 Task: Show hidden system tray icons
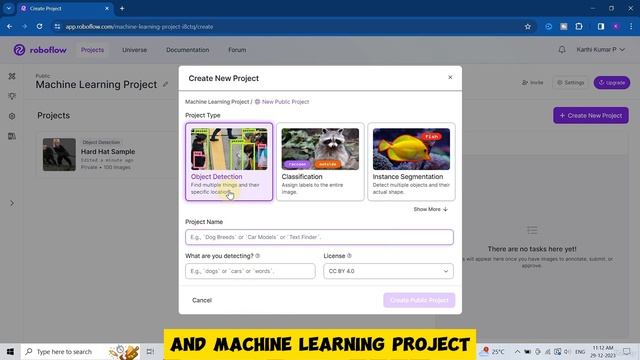tap(517, 351)
